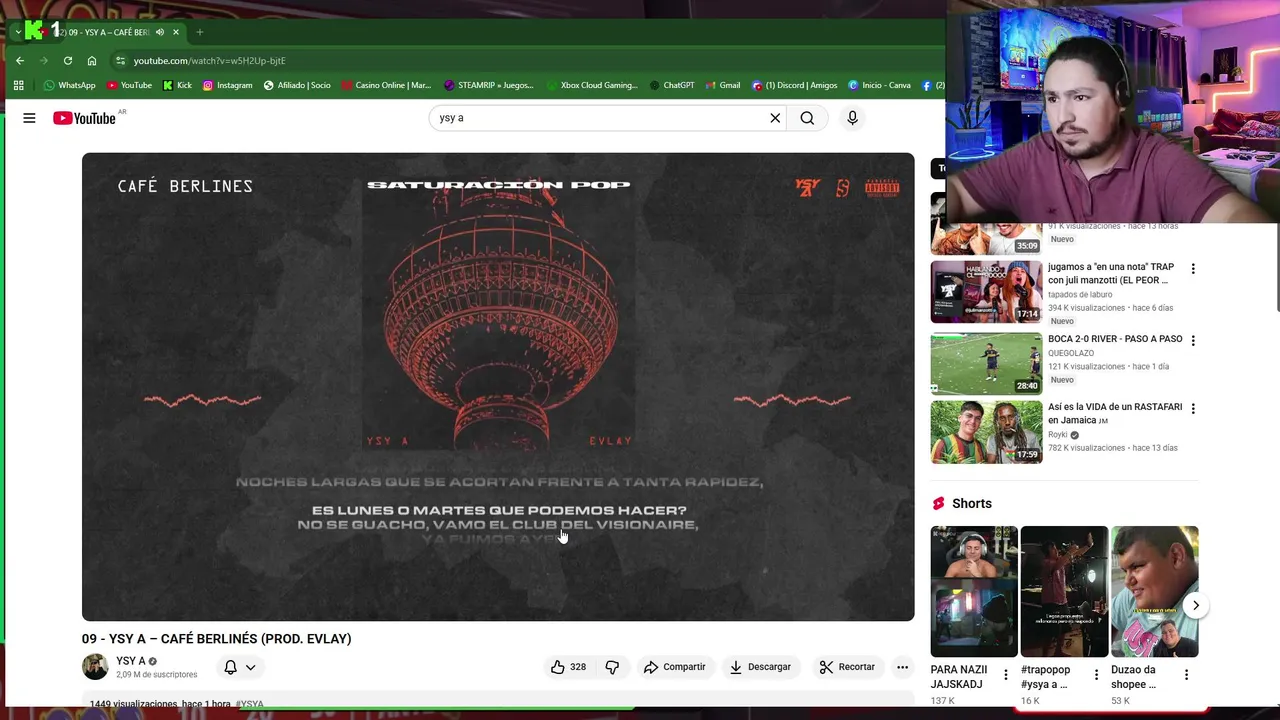Open the YSY A channel avatar
Screen dimensions: 1280x720
[x=95, y=667]
